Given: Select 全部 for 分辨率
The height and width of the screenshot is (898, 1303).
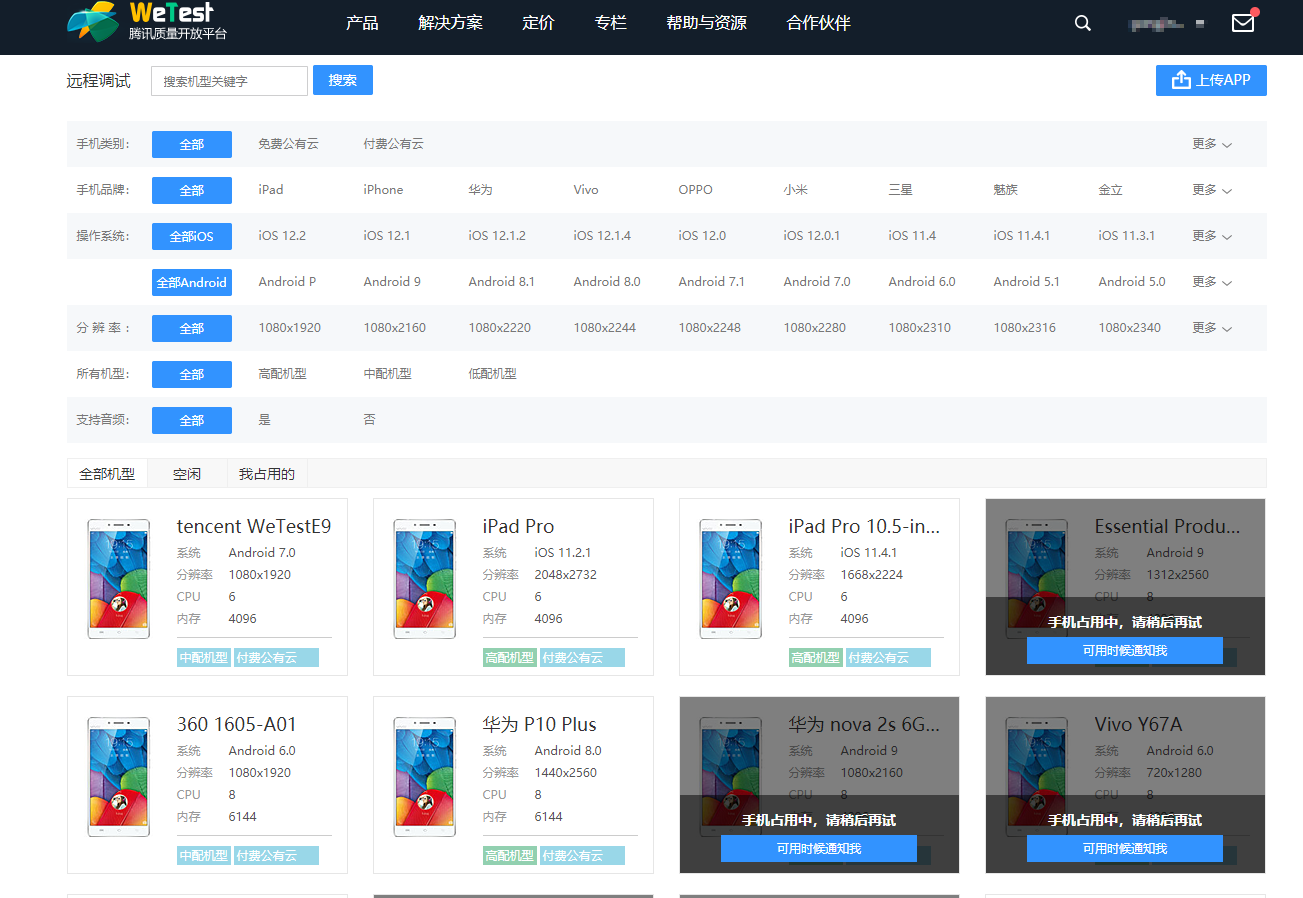Looking at the screenshot, I should 192,328.
